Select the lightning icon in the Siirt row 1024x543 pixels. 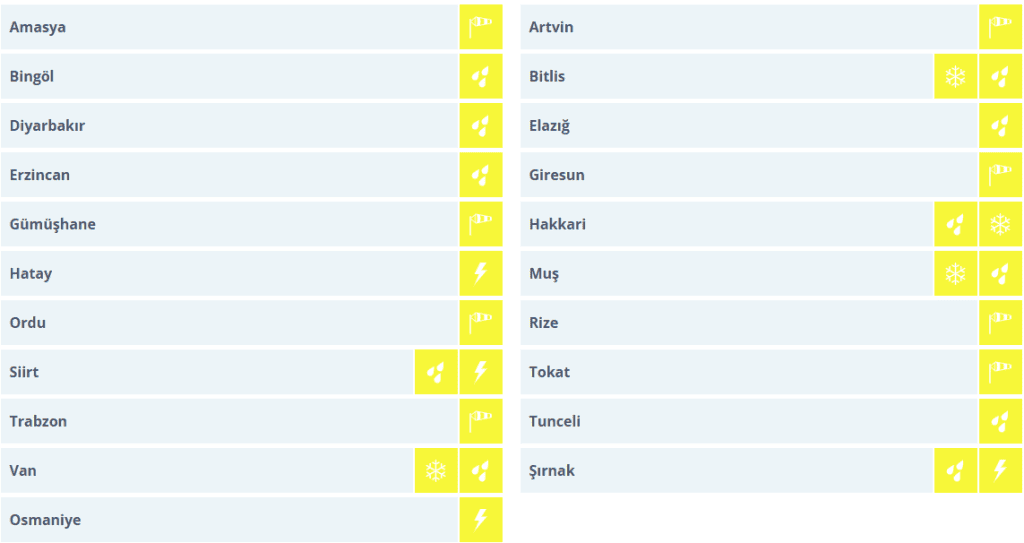pos(480,372)
